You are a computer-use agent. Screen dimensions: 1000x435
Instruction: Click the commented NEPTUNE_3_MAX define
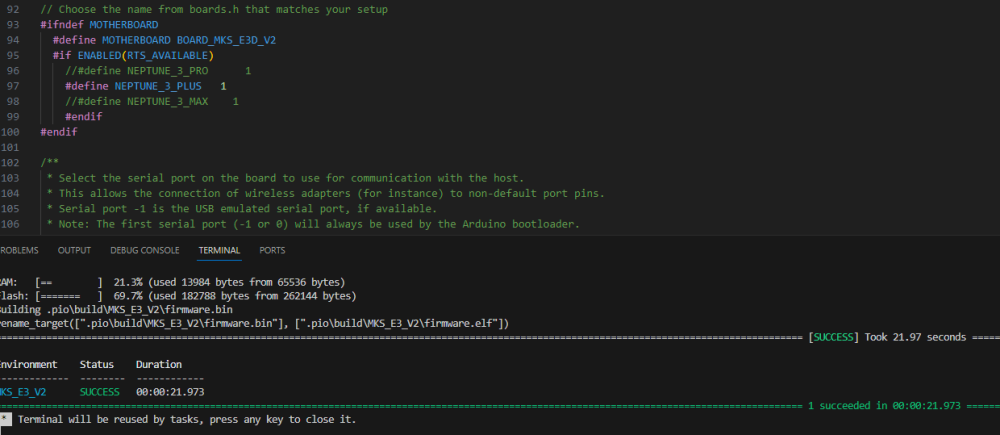140,101
